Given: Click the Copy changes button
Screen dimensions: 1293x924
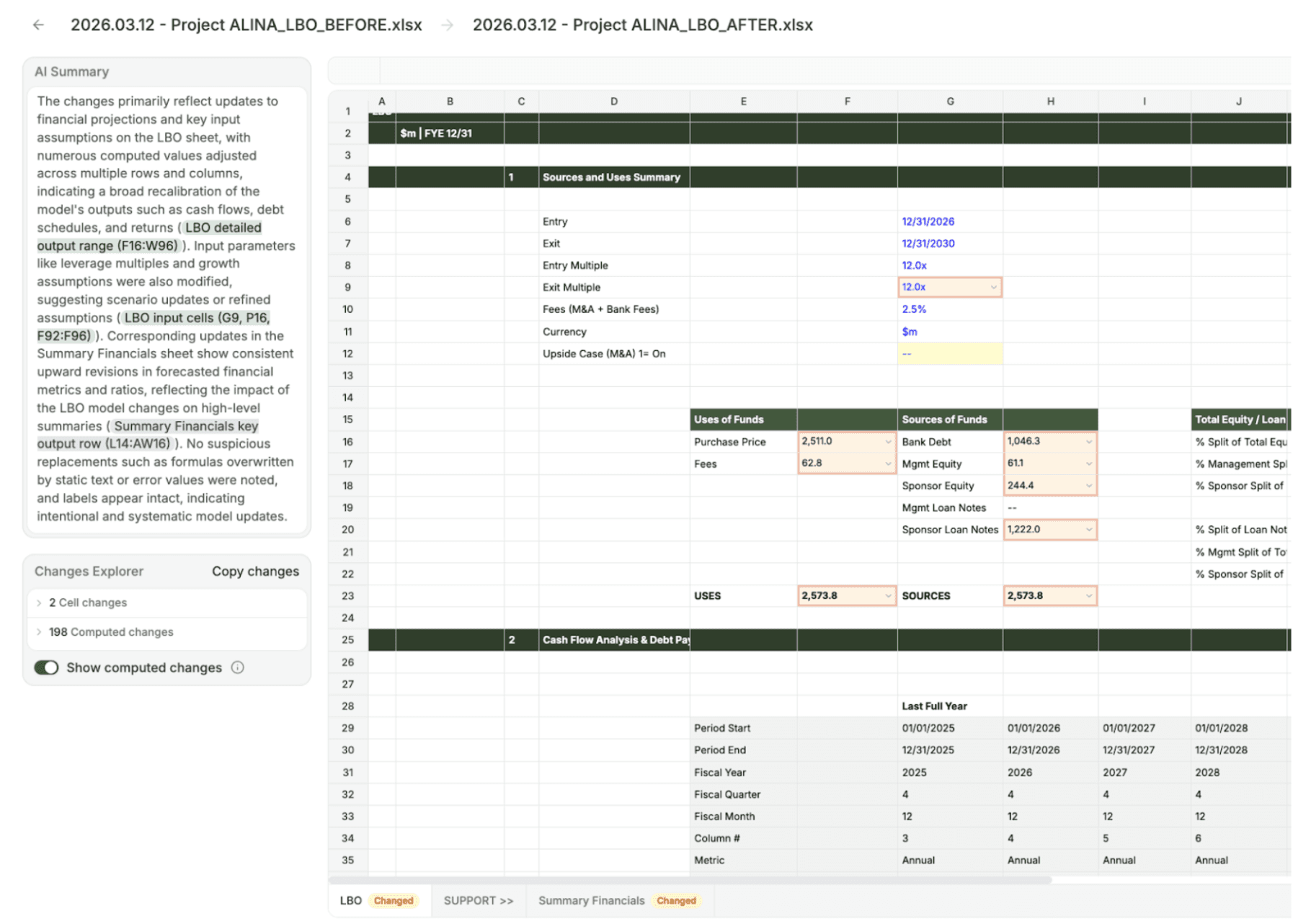Looking at the screenshot, I should click(255, 572).
